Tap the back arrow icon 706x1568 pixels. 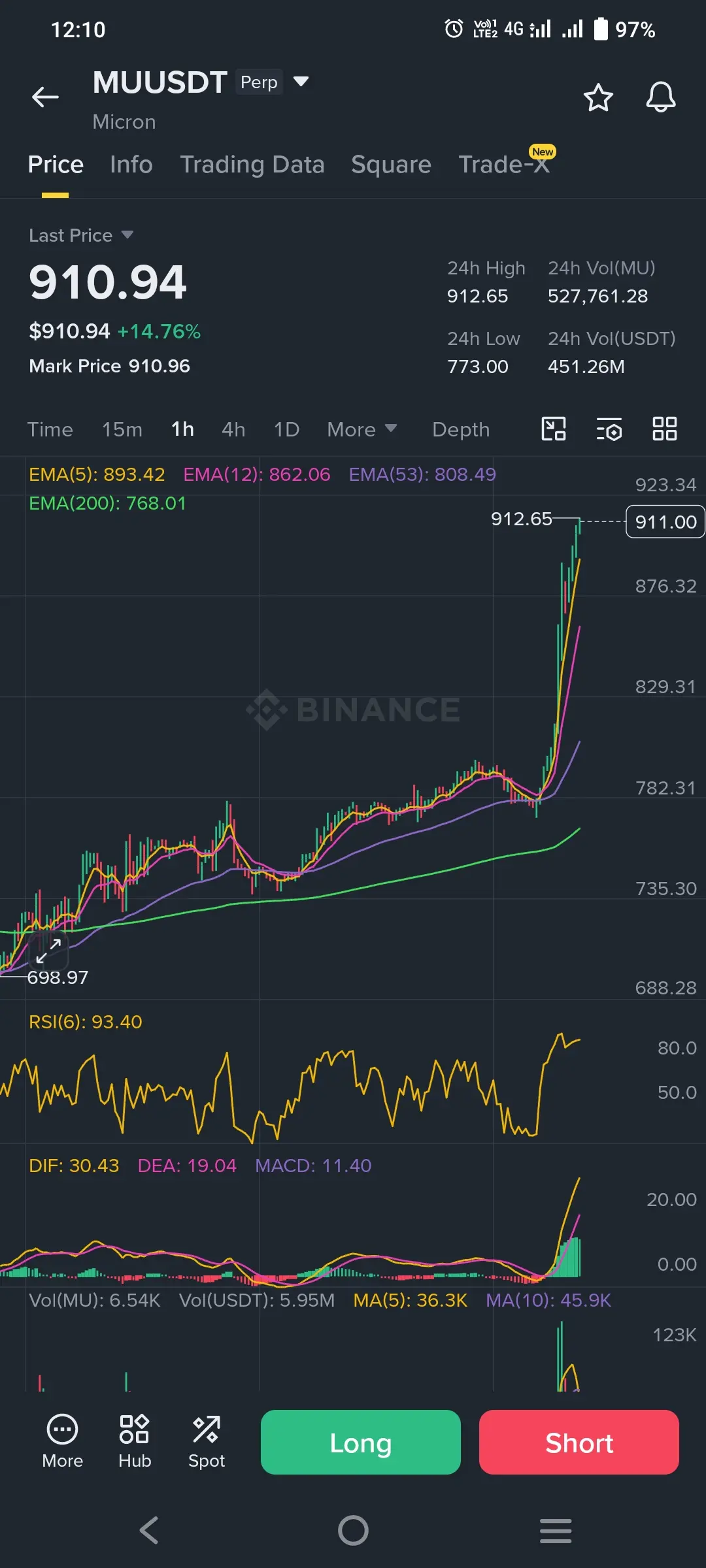point(45,97)
